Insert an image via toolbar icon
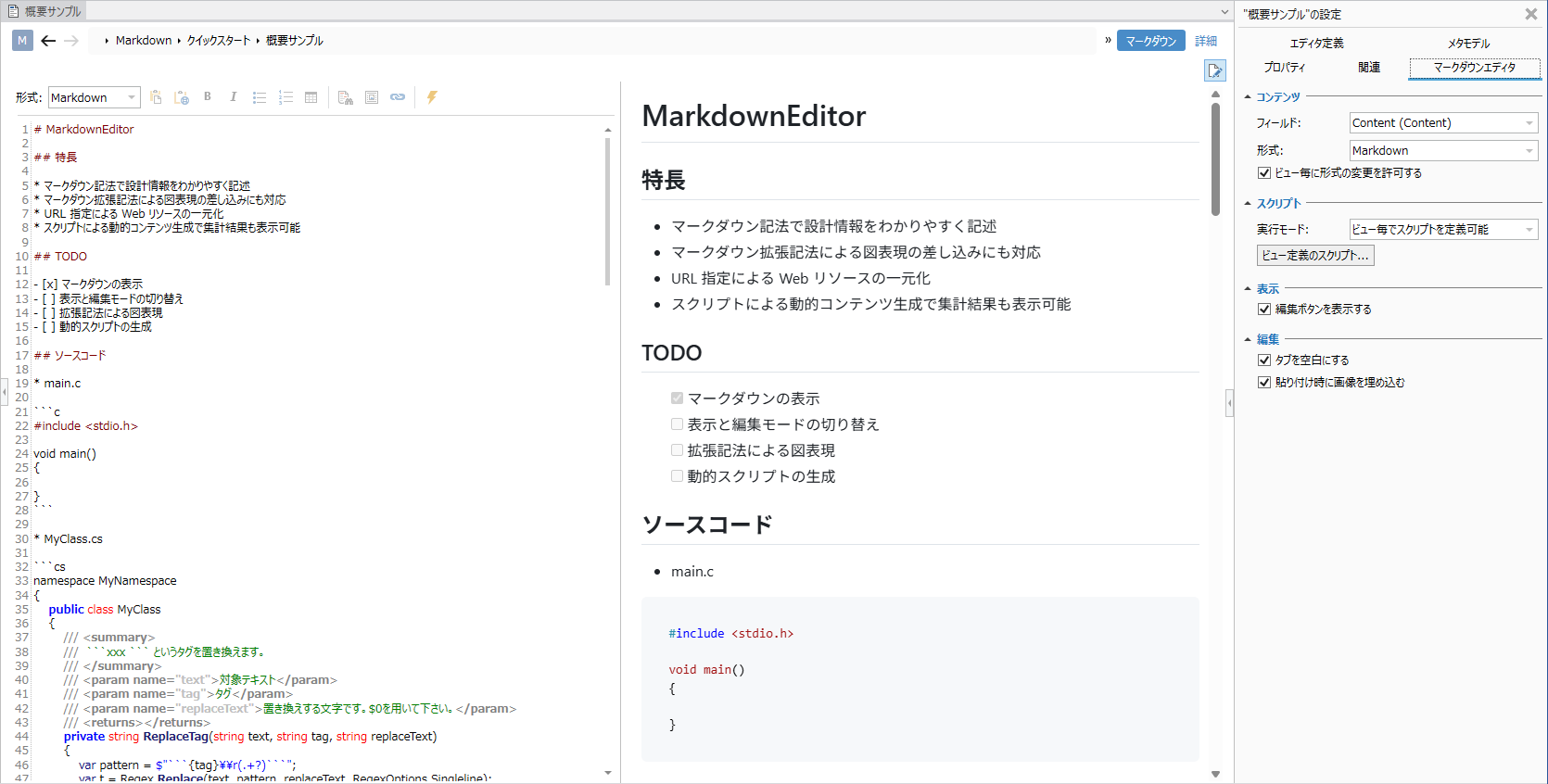Viewport: 1548px width, 784px height. tap(372, 97)
